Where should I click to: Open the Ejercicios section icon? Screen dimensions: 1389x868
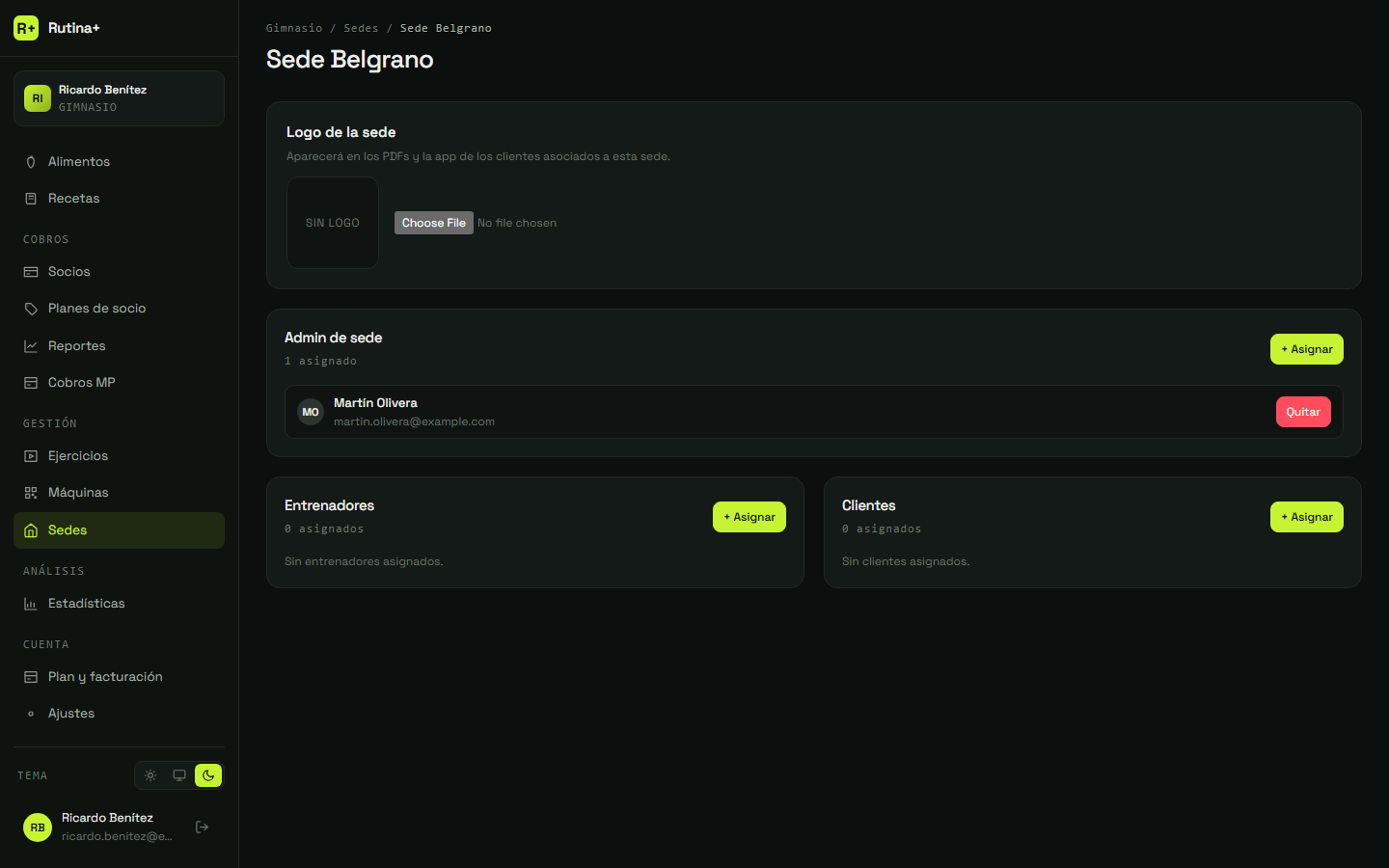[x=31, y=456]
